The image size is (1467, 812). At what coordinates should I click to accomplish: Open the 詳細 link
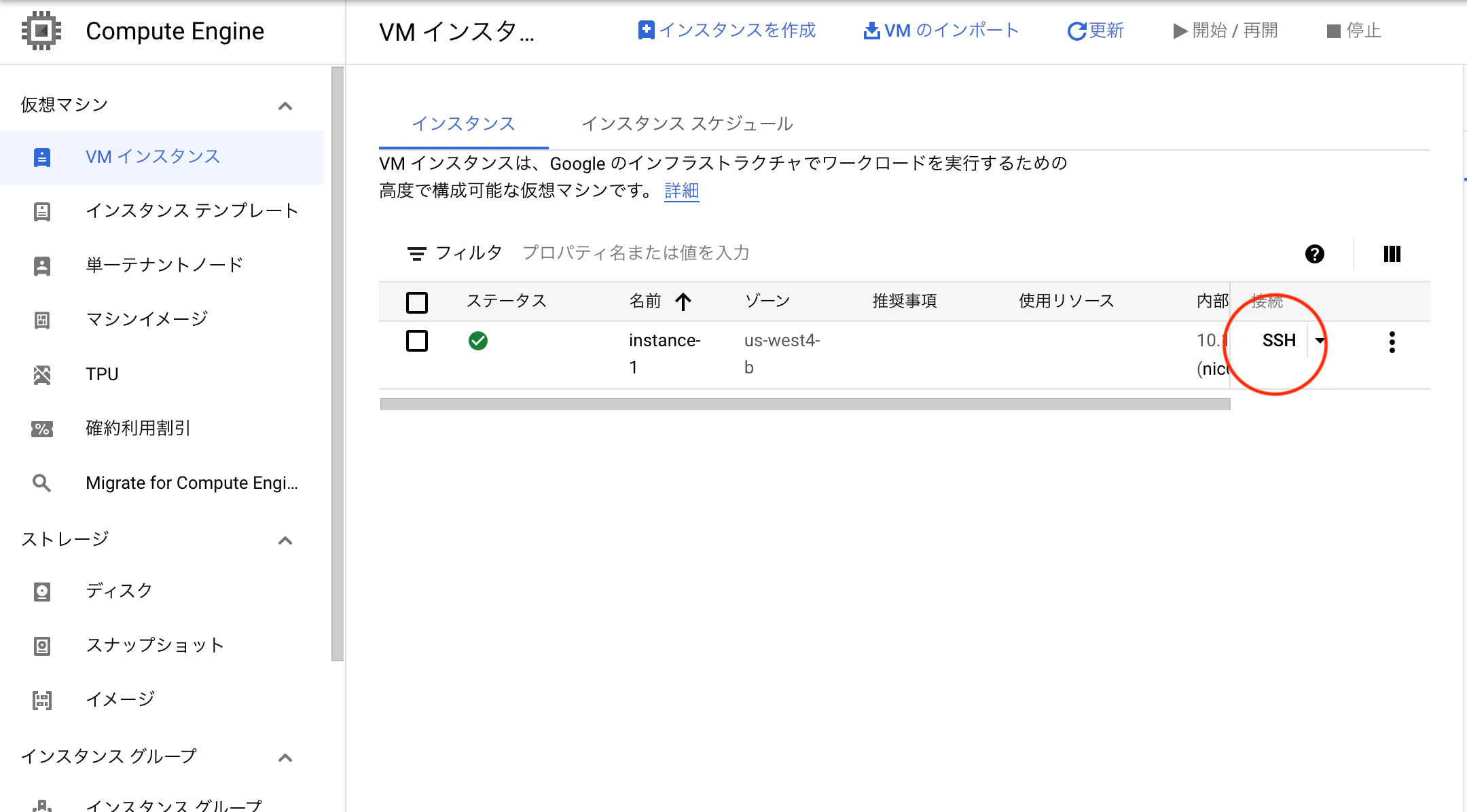click(x=682, y=191)
